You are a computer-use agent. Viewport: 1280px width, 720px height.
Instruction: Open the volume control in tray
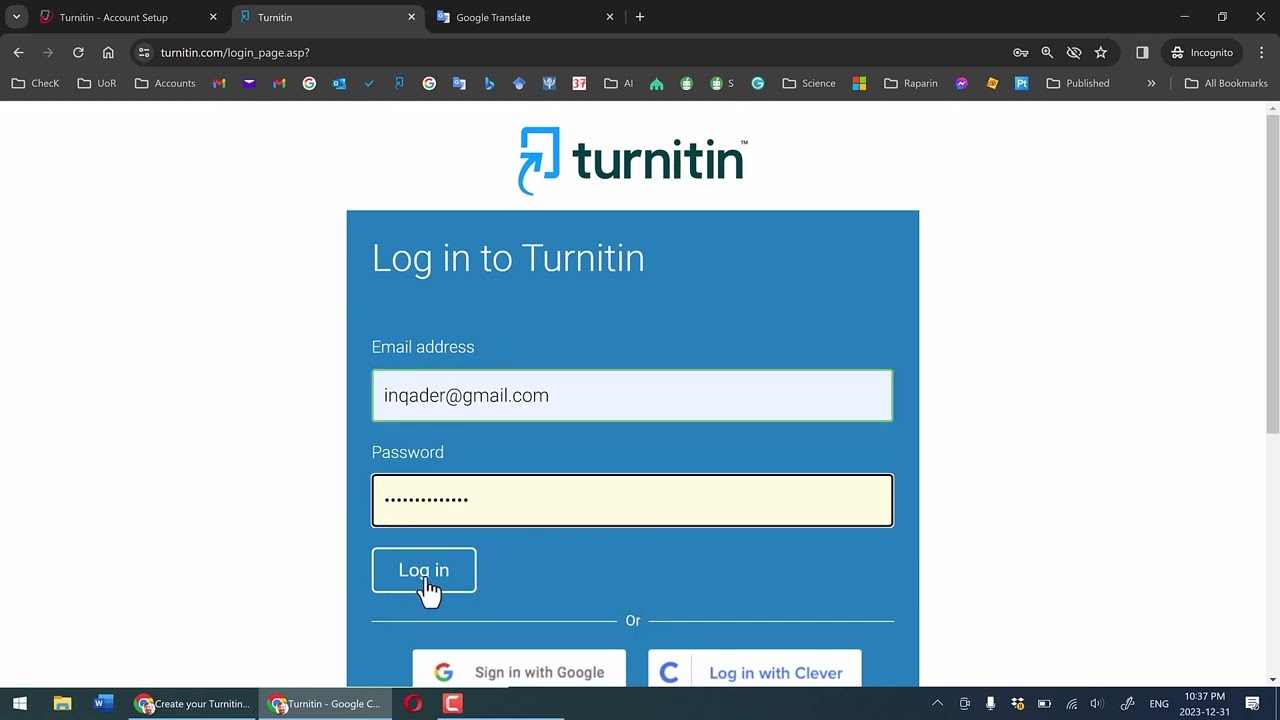1097,704
